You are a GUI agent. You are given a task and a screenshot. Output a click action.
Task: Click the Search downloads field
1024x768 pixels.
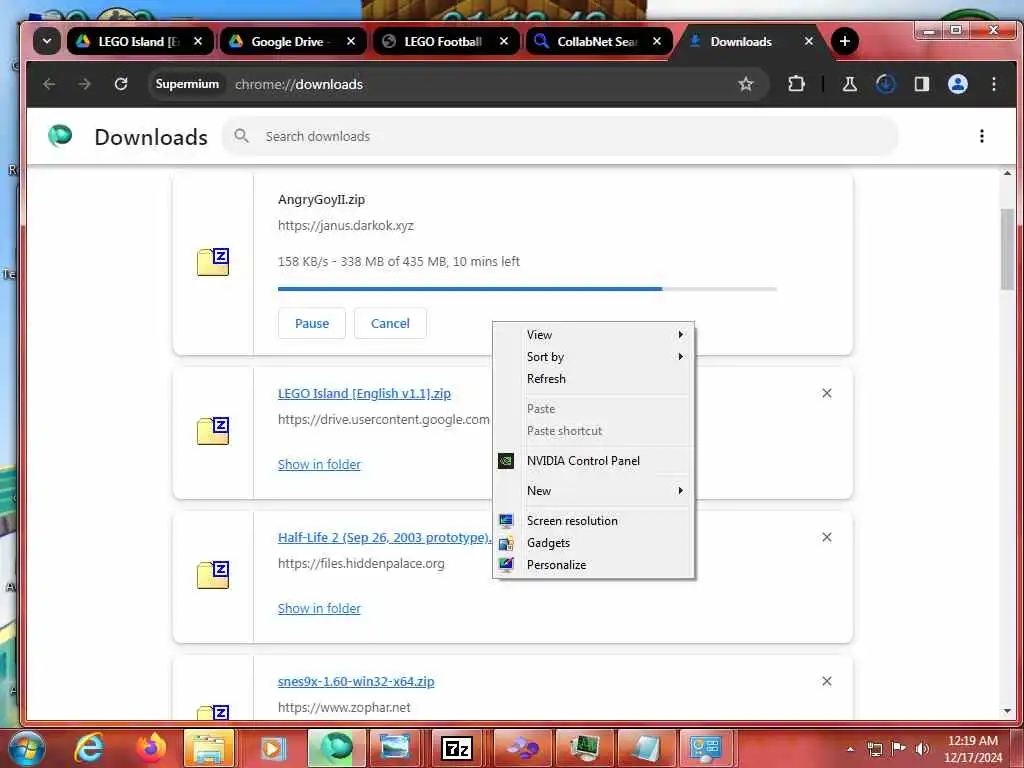coord(560,136)
